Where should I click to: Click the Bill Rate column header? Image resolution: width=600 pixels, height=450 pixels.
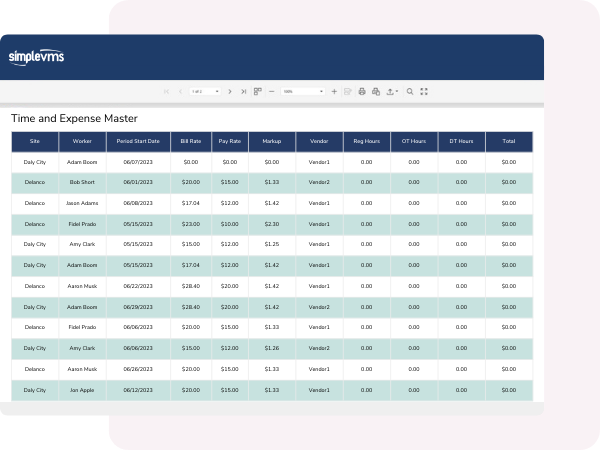coord(191,141)
